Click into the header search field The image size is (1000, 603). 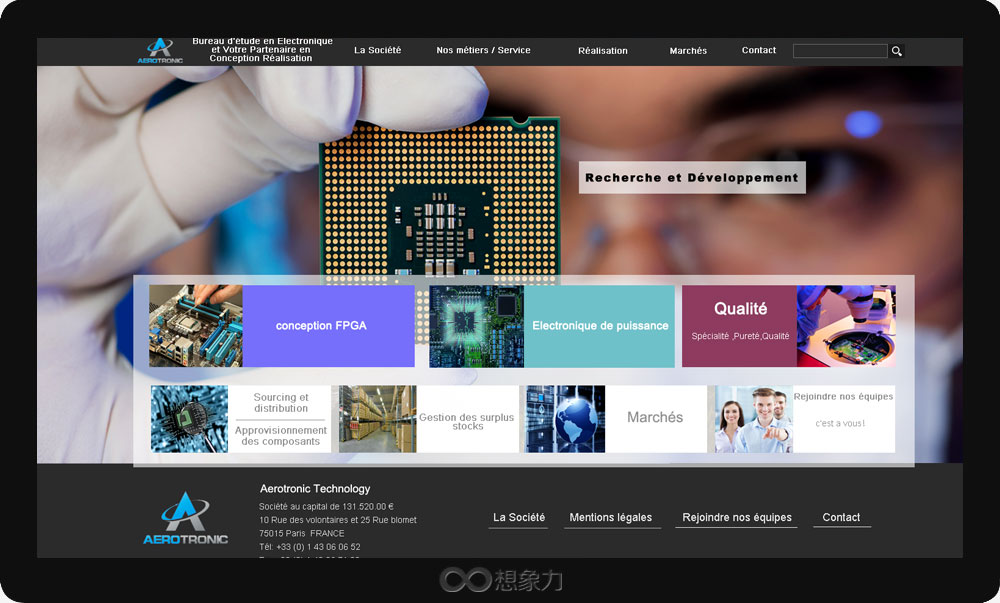point(839,51)
